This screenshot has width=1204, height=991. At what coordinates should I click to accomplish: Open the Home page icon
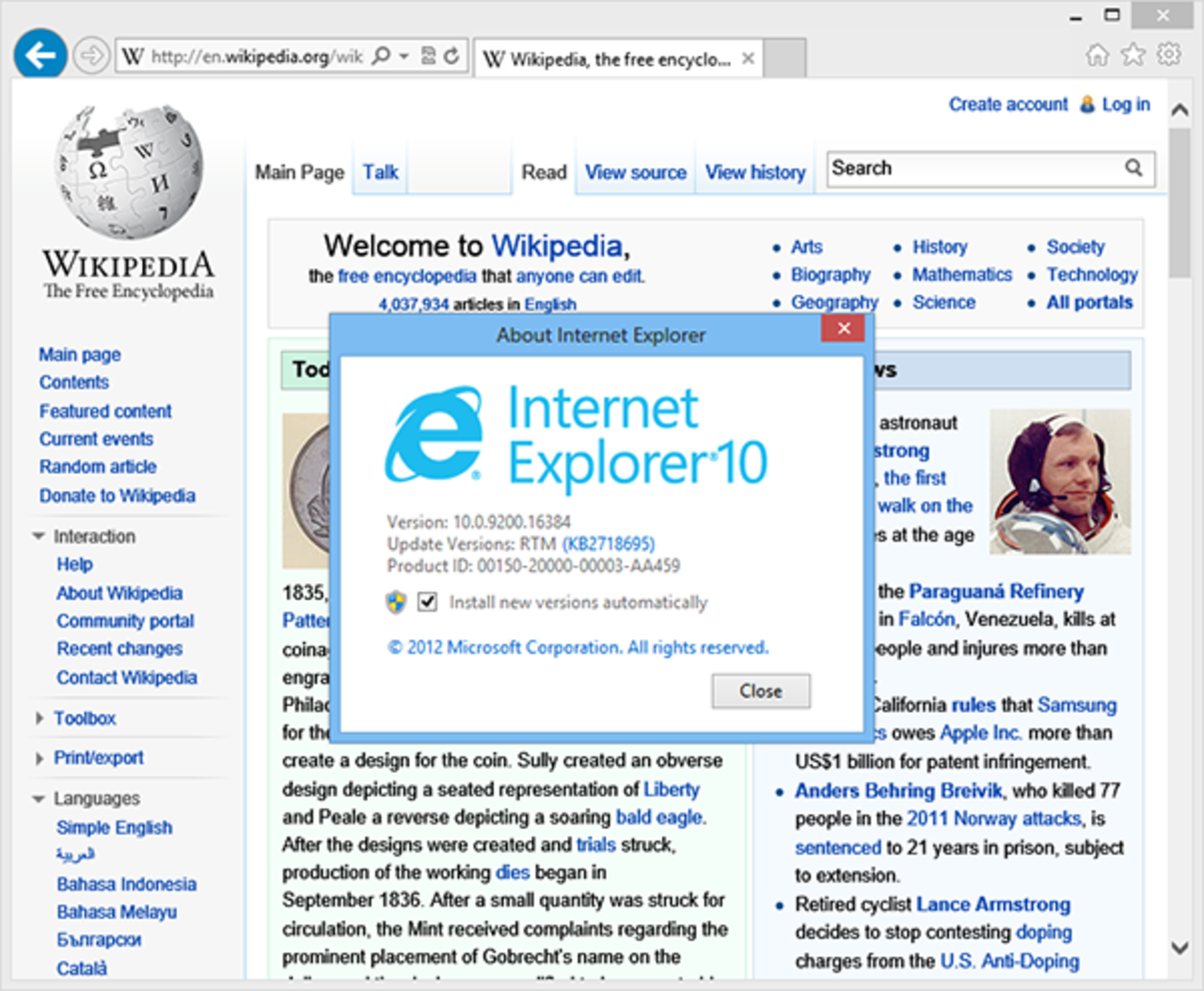tap(1097, 55)
